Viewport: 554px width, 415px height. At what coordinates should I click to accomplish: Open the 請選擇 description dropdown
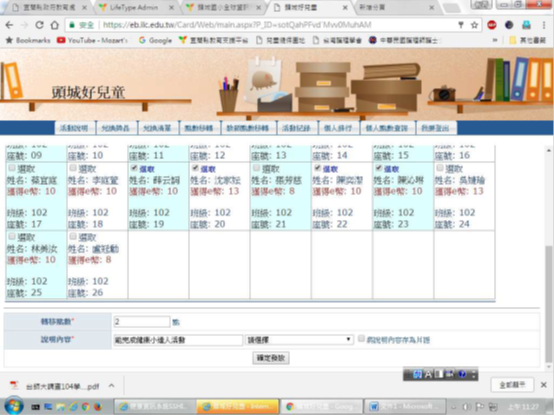(299, 340)
